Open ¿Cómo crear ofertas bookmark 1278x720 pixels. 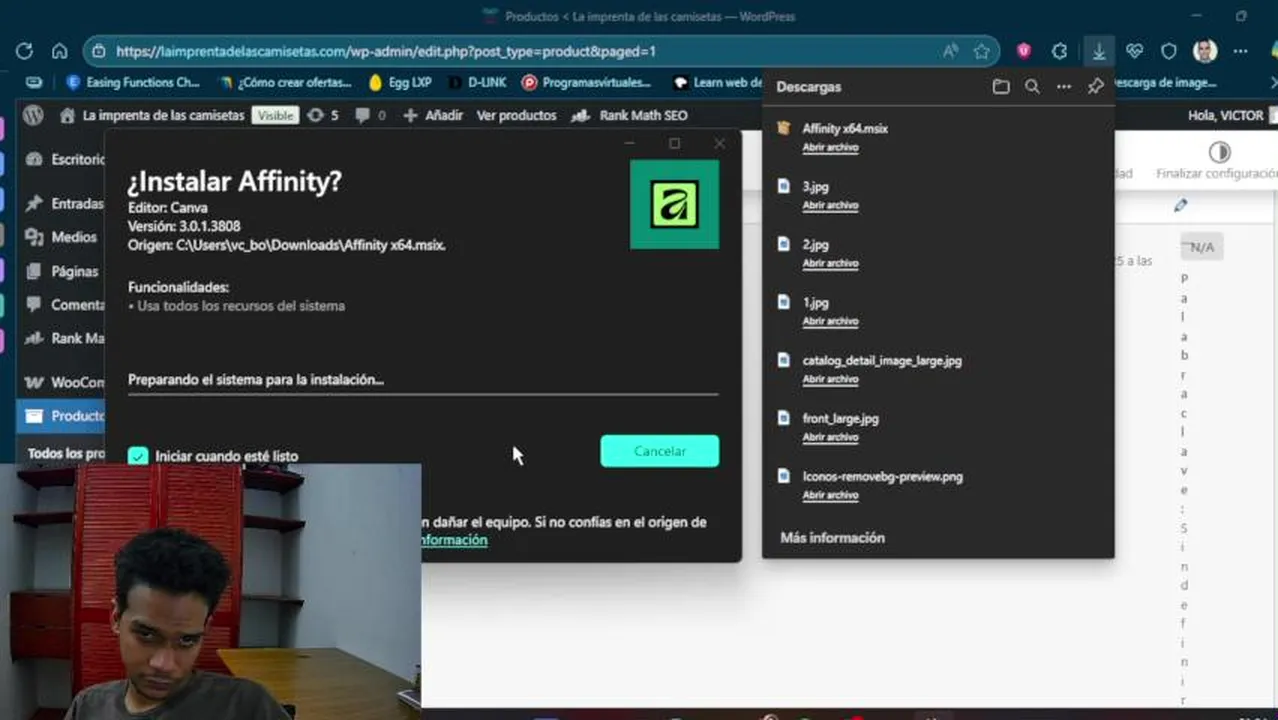coord(286,82)
